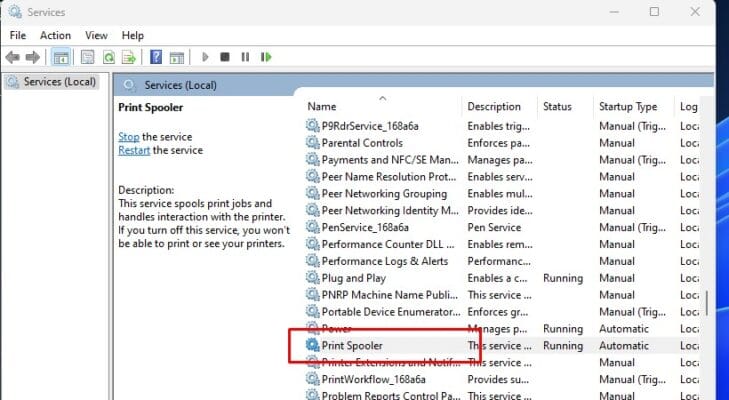Select the PrintWorkflow_168a6a service
The width and height of the screenshot is (729, 400).
pyautogui.click(x=502, y=380)
